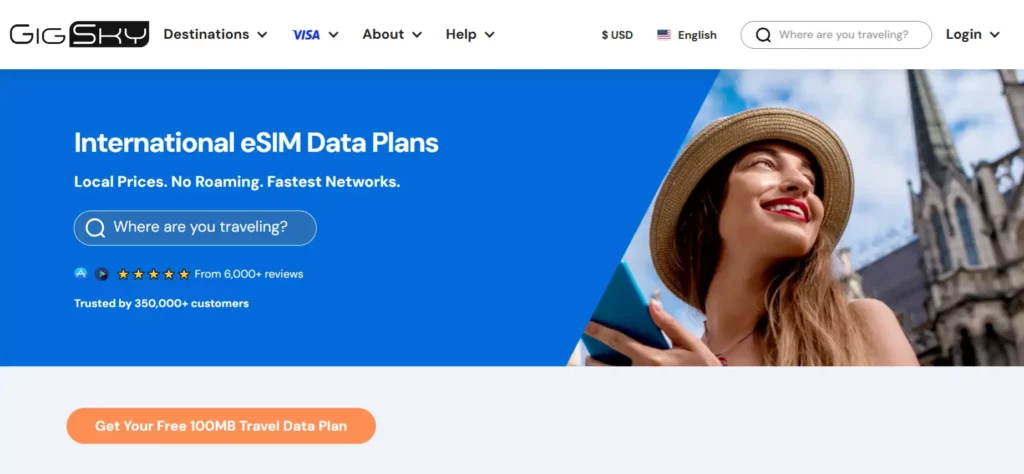Viewport: 1024px width, 474px height.
Task: Click the Google Play badge icon
Action: point(101,274)
